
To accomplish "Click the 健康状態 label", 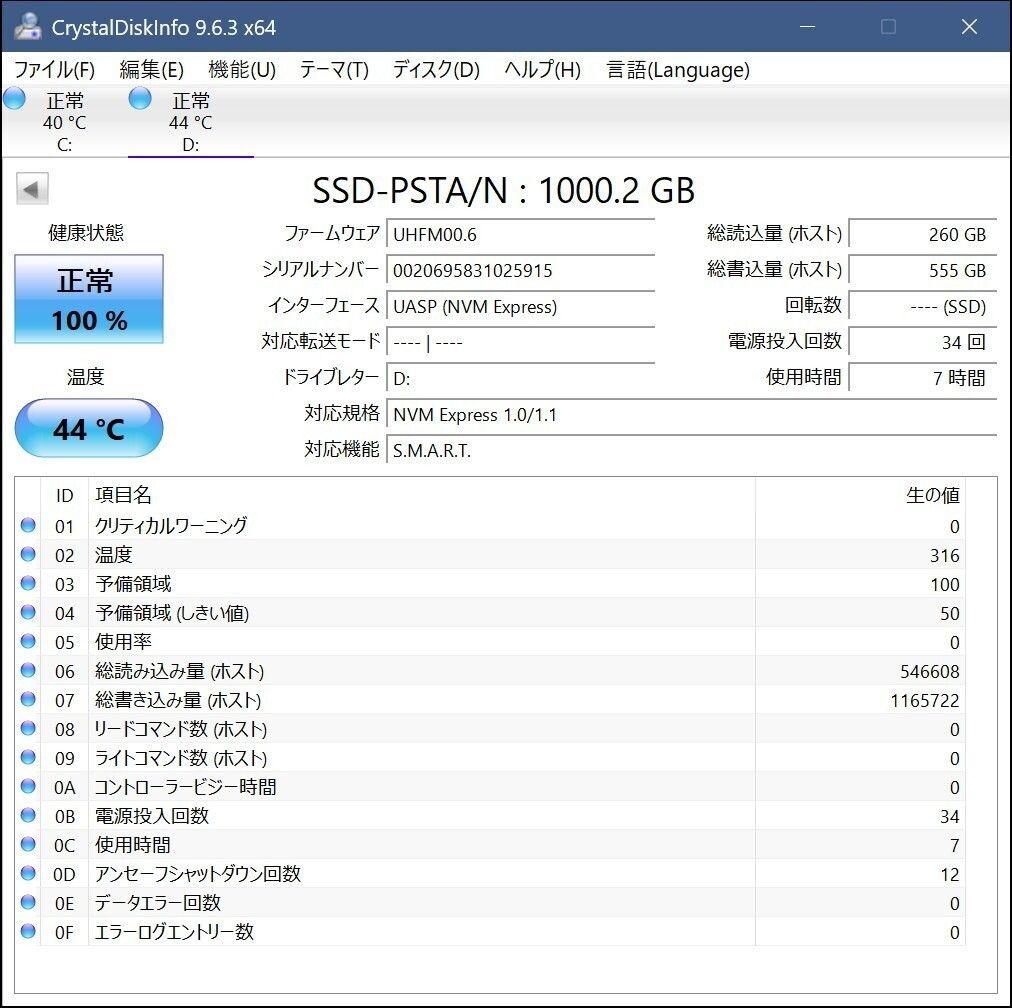I will 86,232.
